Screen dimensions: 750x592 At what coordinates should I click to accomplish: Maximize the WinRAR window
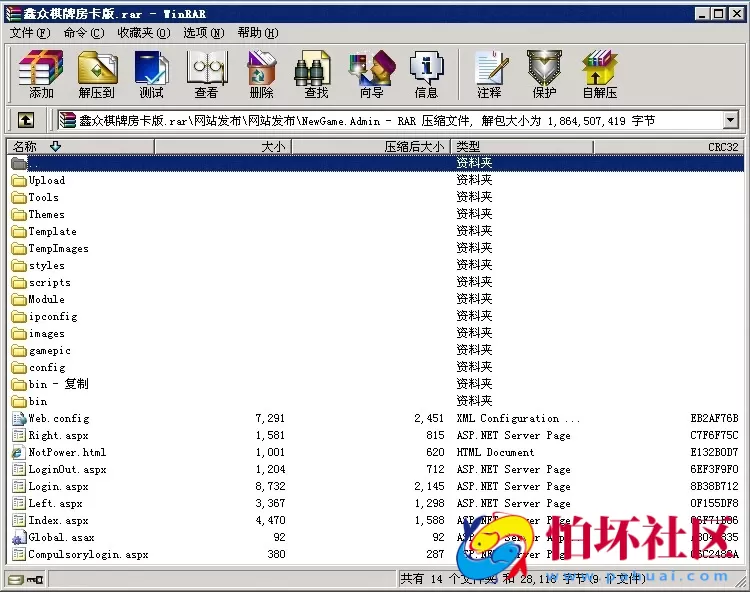718,14
